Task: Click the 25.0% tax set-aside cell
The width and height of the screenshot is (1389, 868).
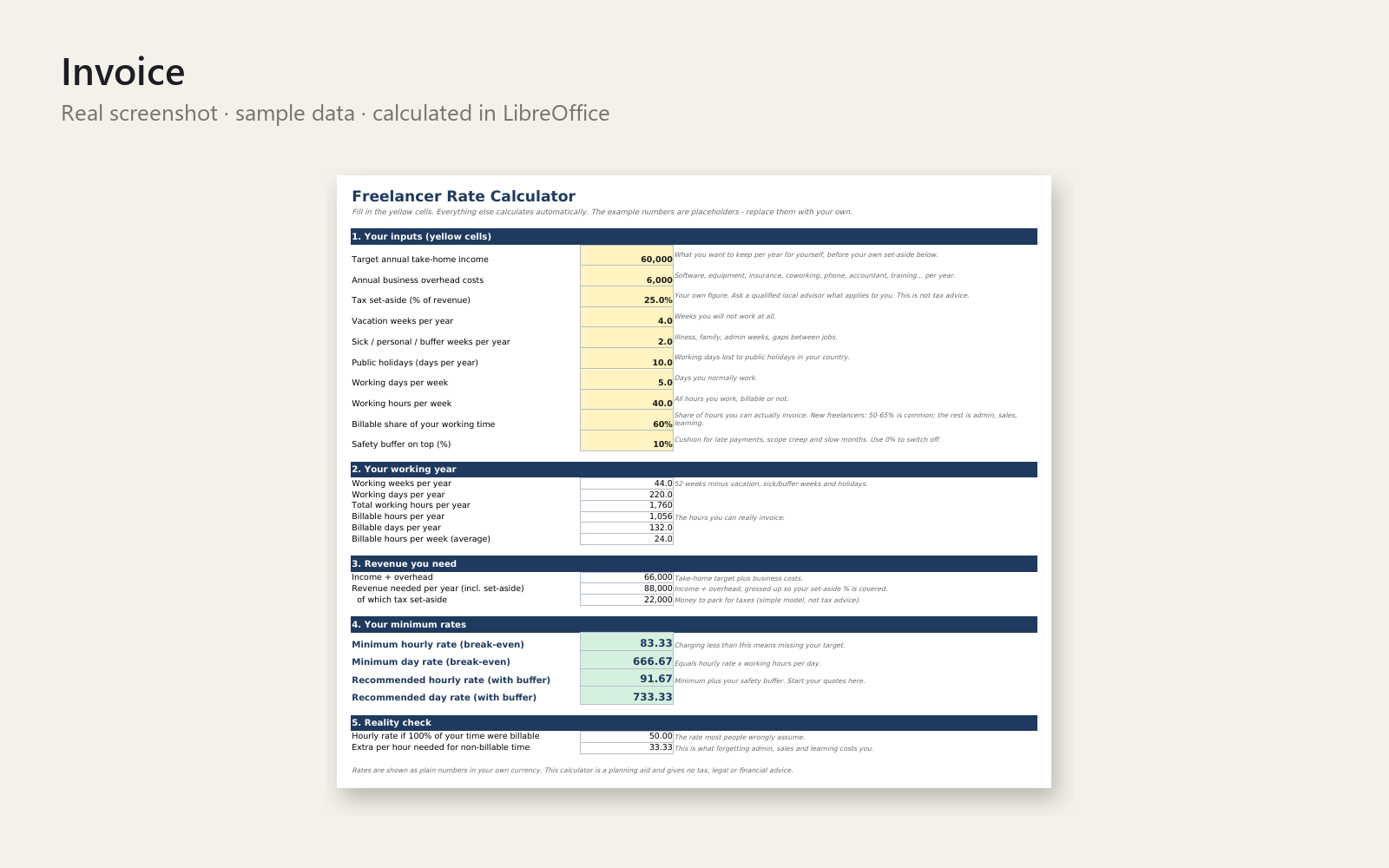Action: pos(627,297)
